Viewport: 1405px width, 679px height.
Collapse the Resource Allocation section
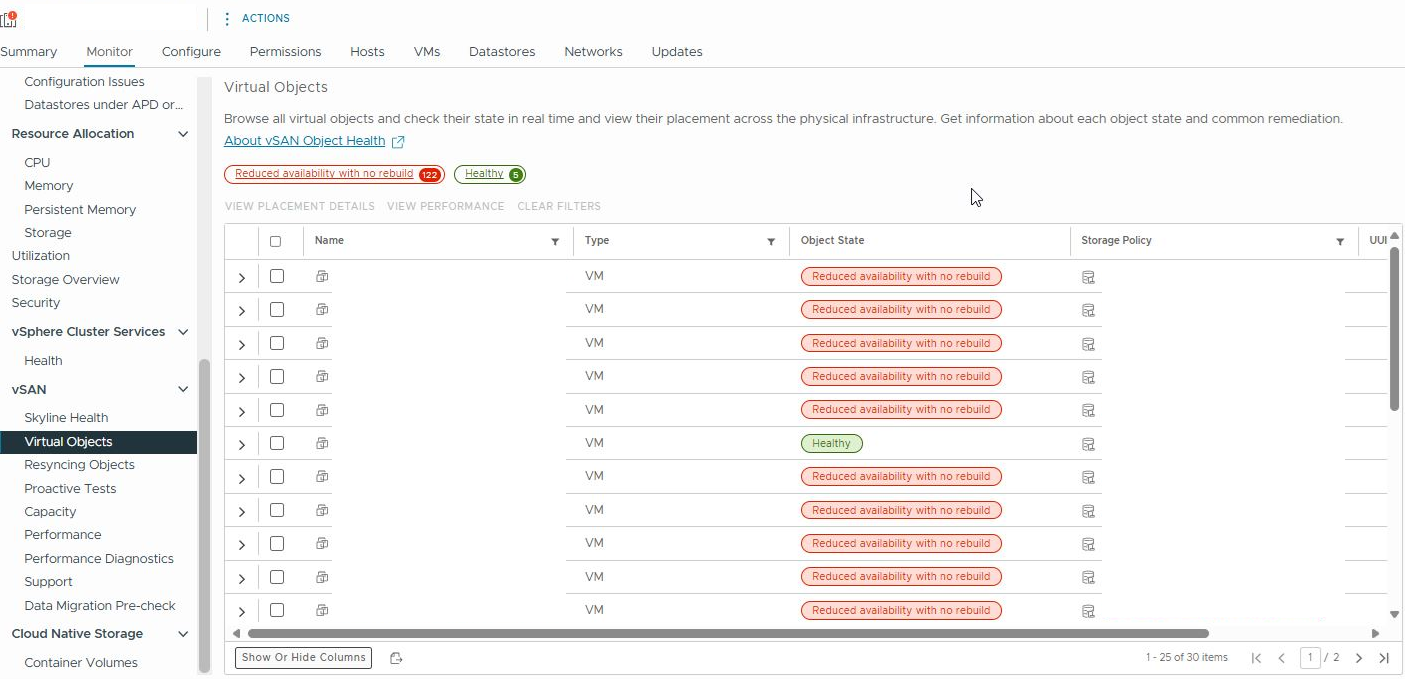click(183, 134)
